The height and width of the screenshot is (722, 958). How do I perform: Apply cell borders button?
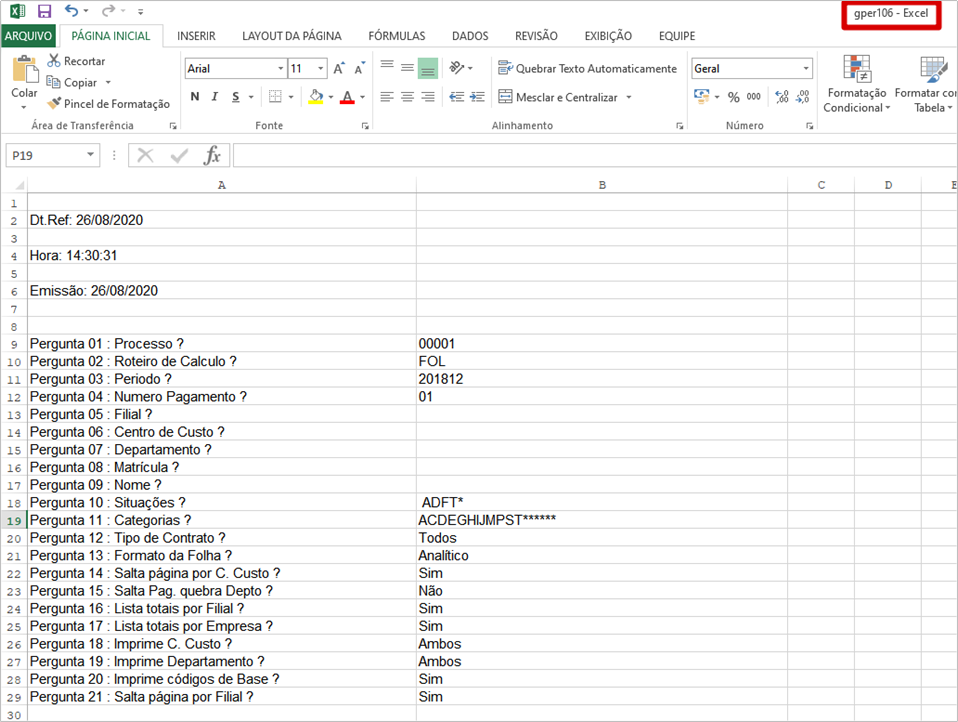click(x=276, y=97)
